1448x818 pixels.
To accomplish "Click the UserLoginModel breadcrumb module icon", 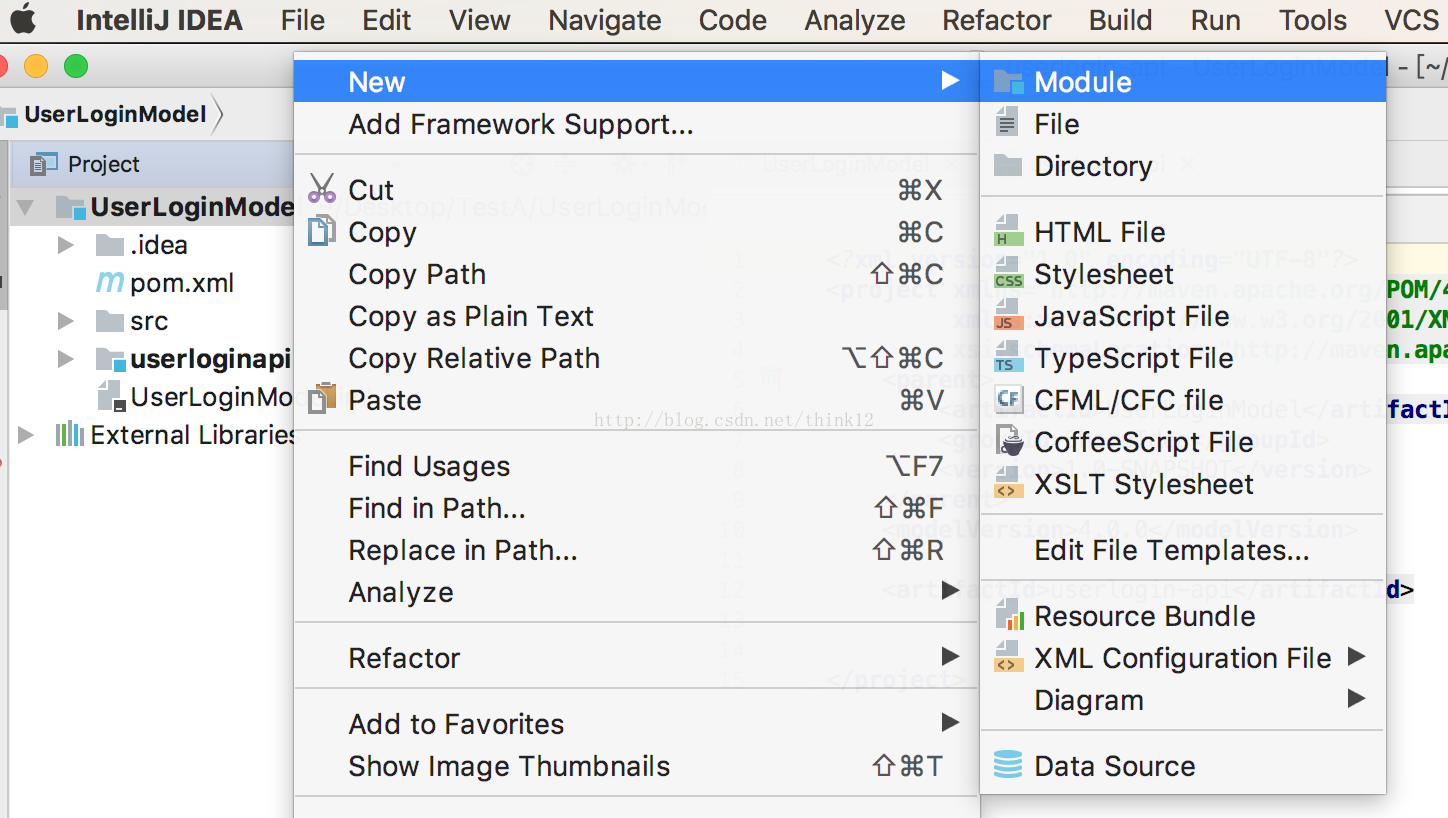I will click(x=10, y=115).
